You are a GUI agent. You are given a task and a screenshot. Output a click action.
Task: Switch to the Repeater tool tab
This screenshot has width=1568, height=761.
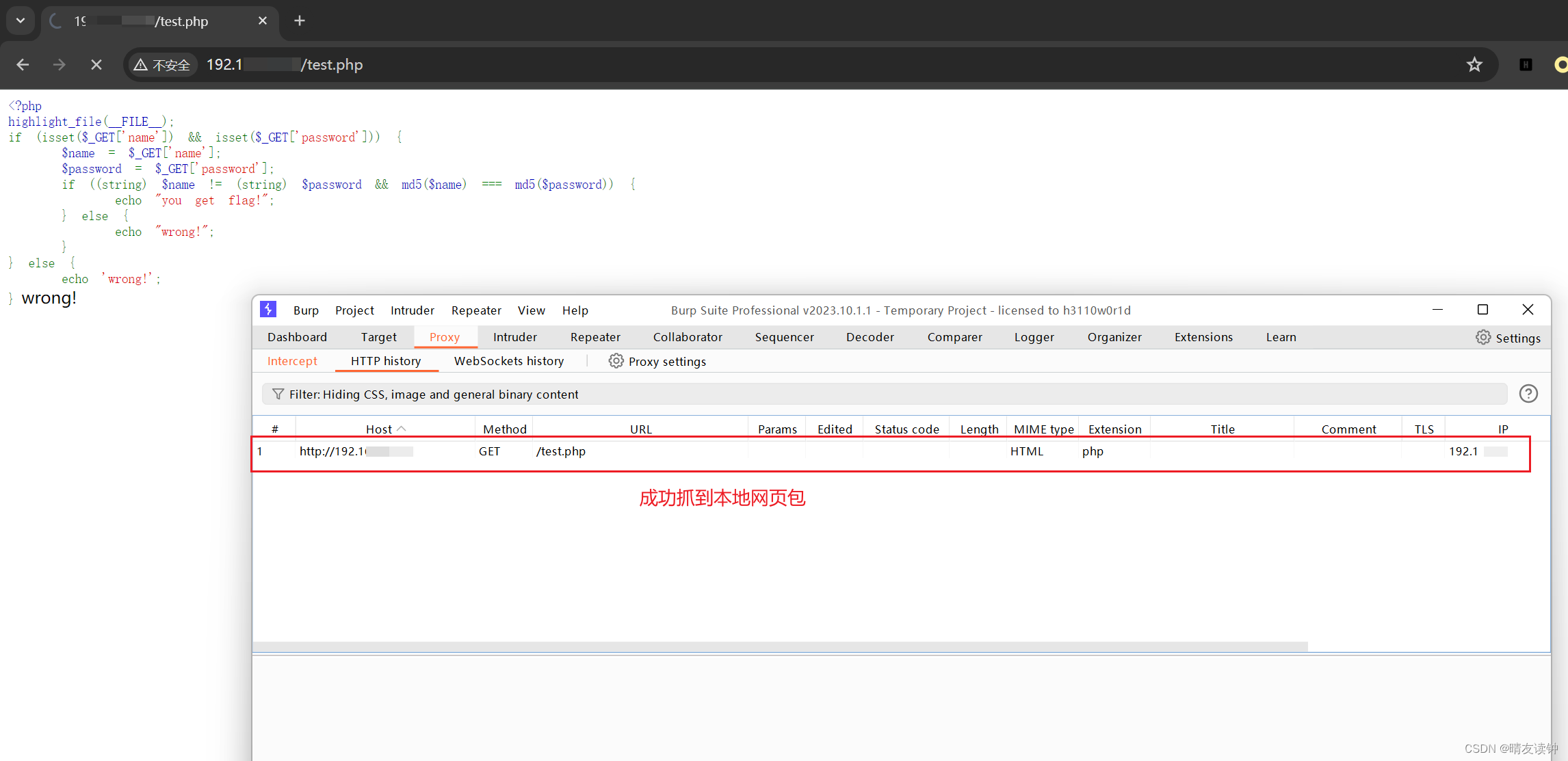595,337
